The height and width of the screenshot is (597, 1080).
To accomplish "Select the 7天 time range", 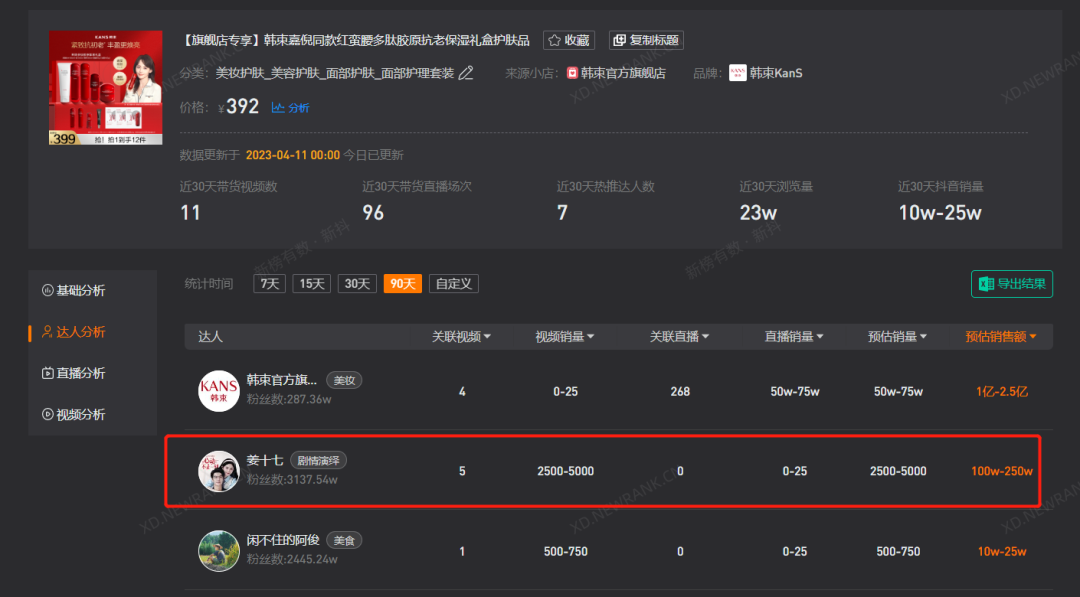I will pos(269,284).
